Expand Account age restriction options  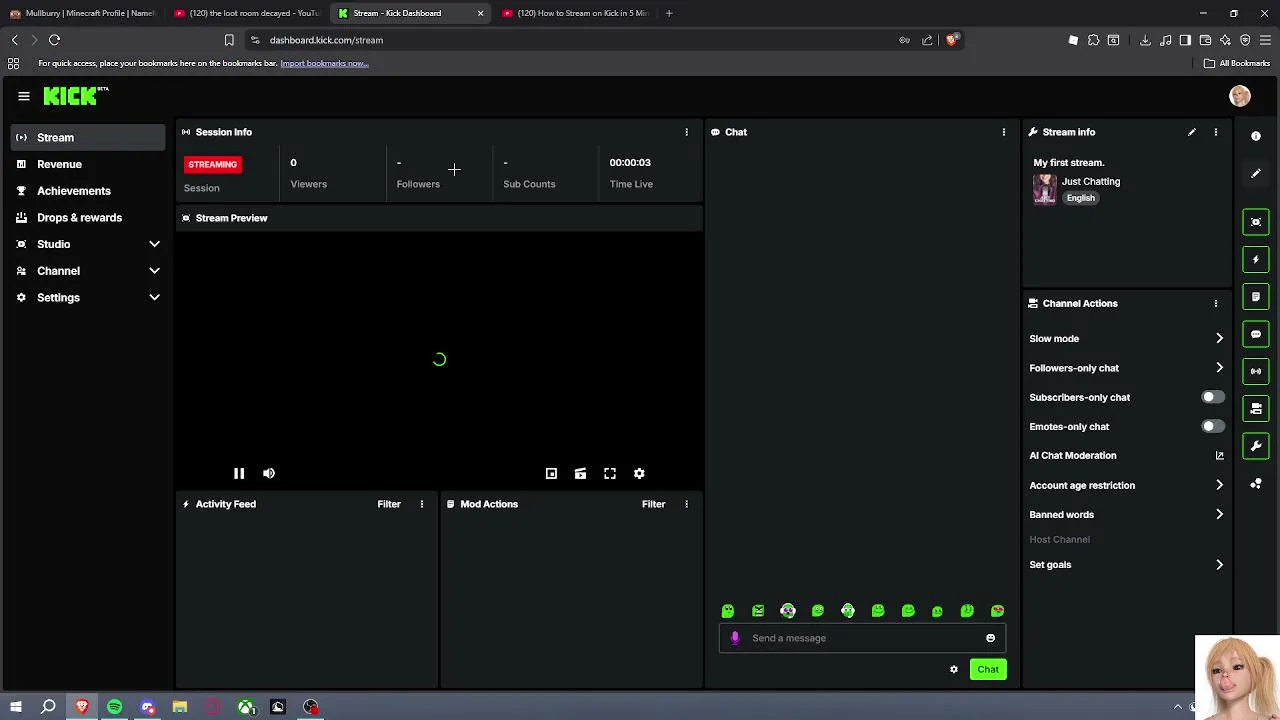(x=1219, y=485)
